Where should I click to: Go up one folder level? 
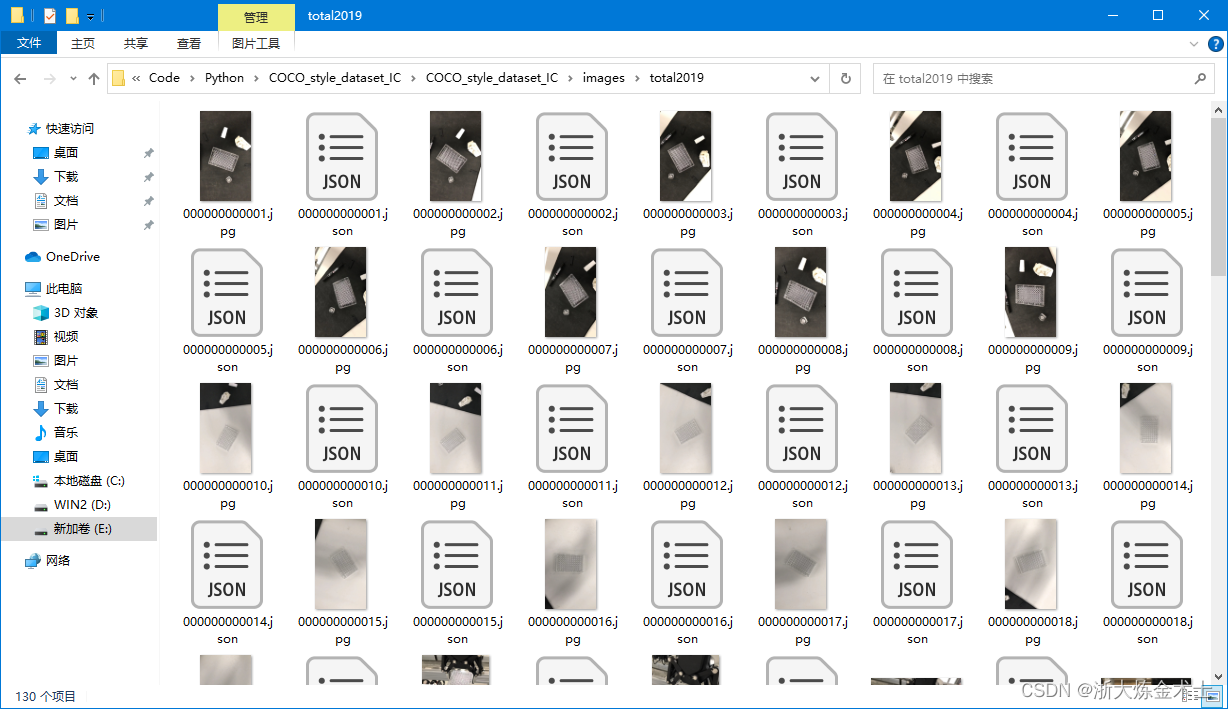[94, 78]
